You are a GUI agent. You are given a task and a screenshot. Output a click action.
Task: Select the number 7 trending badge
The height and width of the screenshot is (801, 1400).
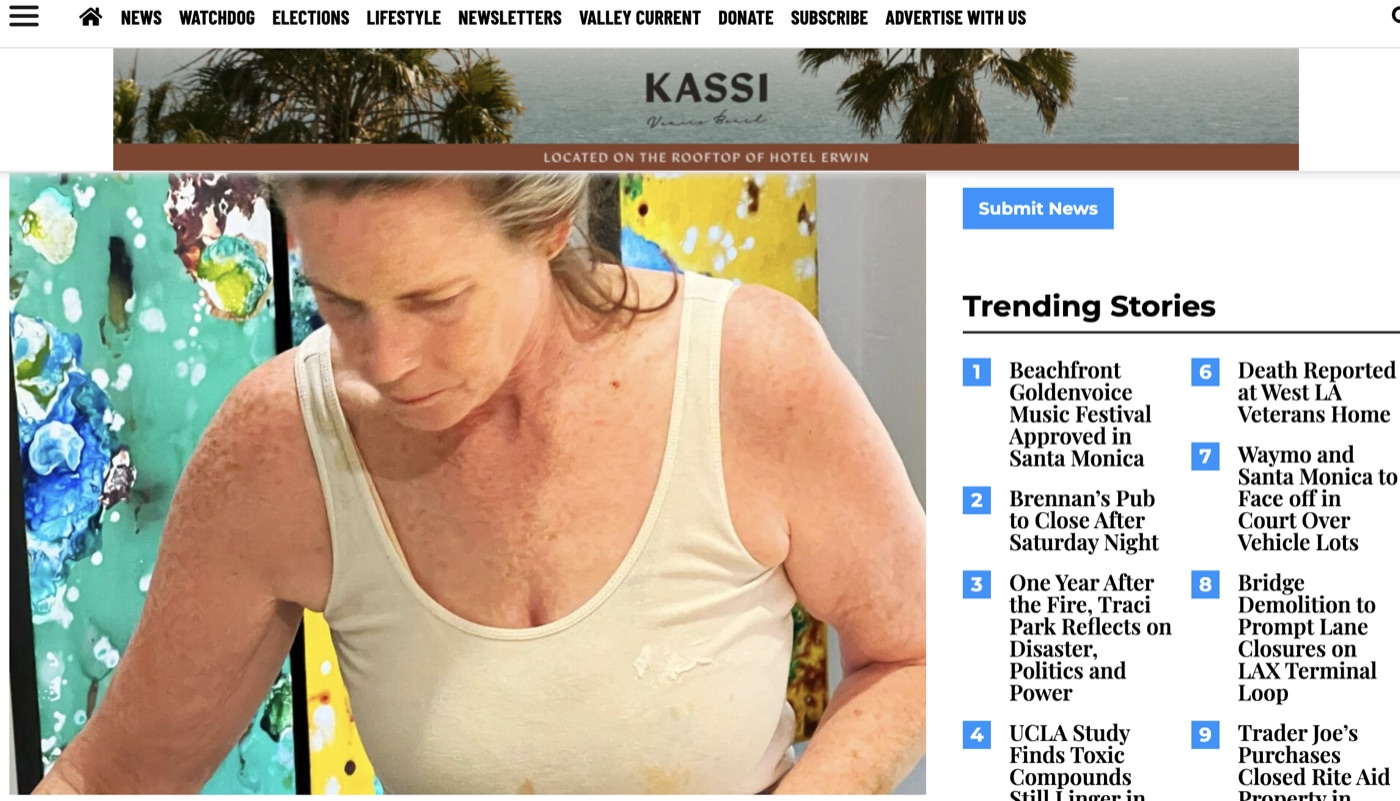(x=1205, y=456)
